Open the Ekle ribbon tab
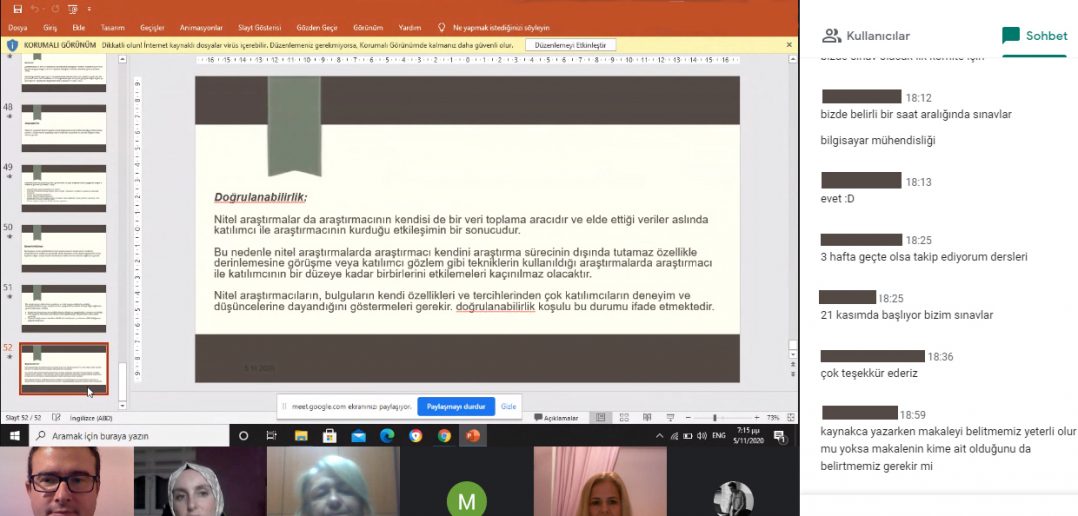 coord(78,28)
